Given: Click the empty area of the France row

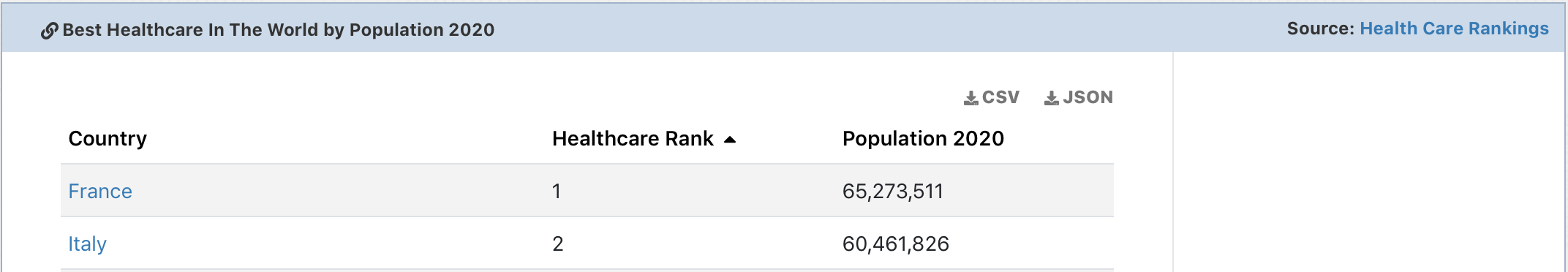Looking at the screenshot, I should (x=336, y=191).
